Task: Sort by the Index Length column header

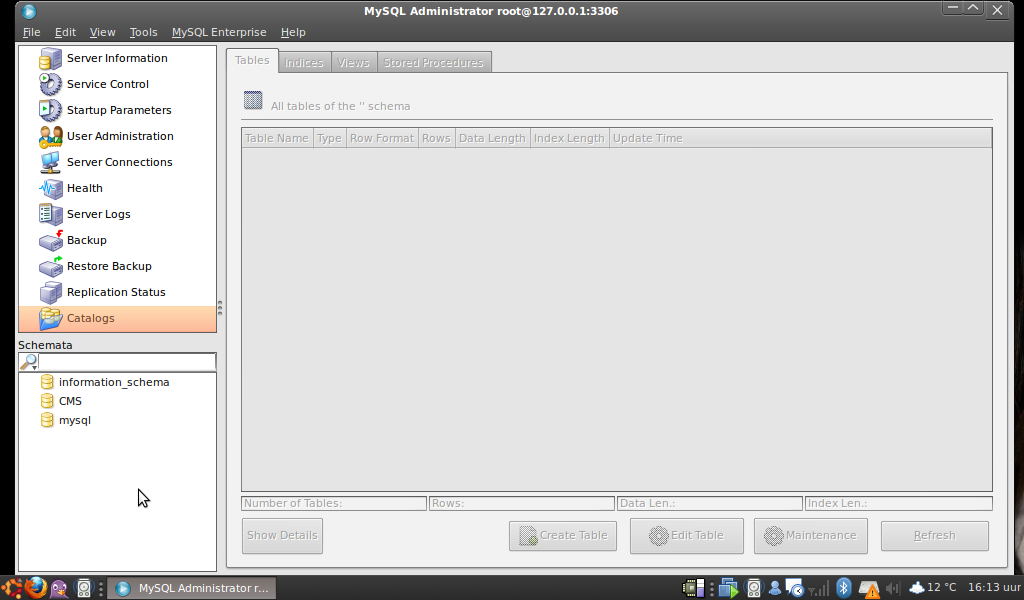Action: 569,138
